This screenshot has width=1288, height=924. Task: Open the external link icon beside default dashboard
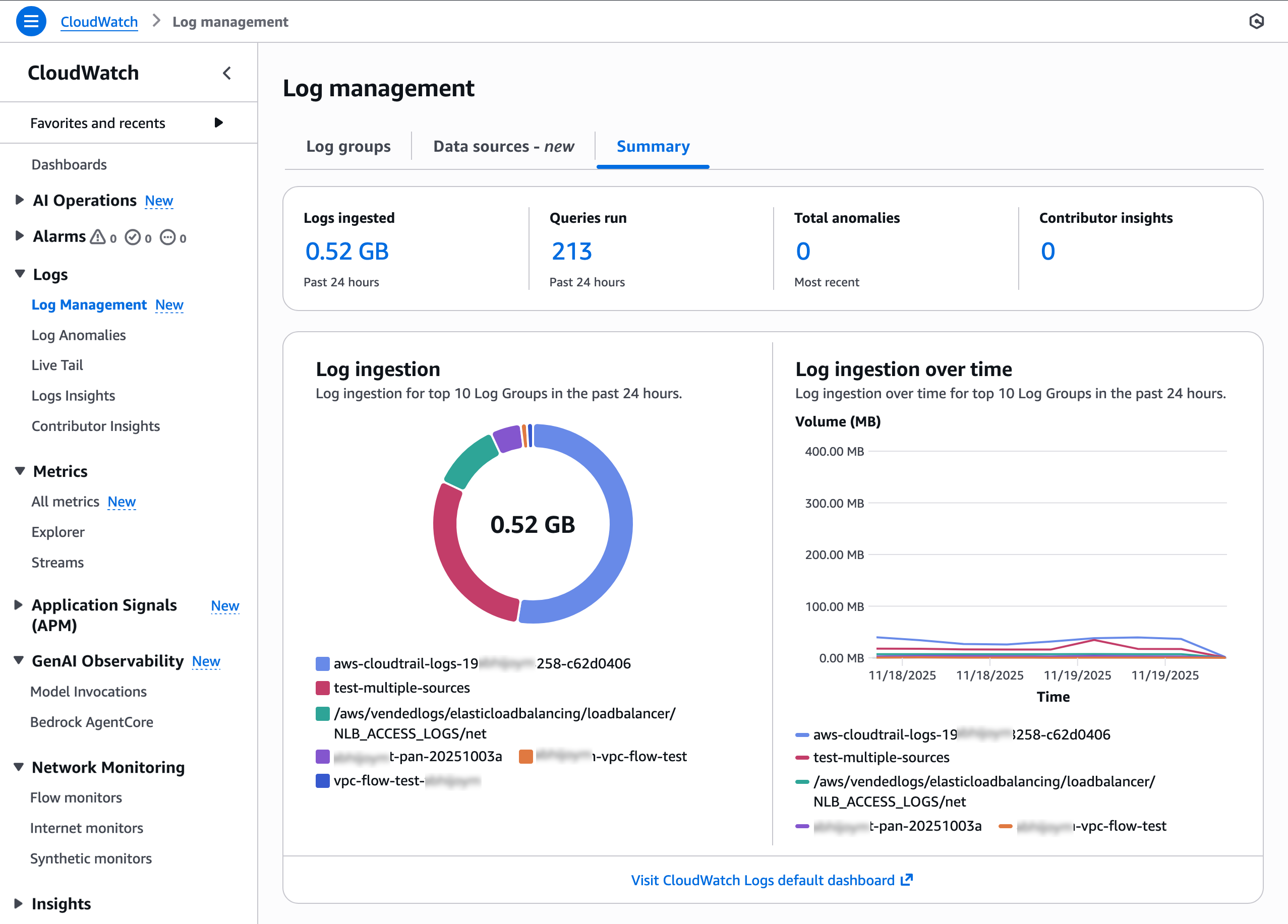(907, 880)
